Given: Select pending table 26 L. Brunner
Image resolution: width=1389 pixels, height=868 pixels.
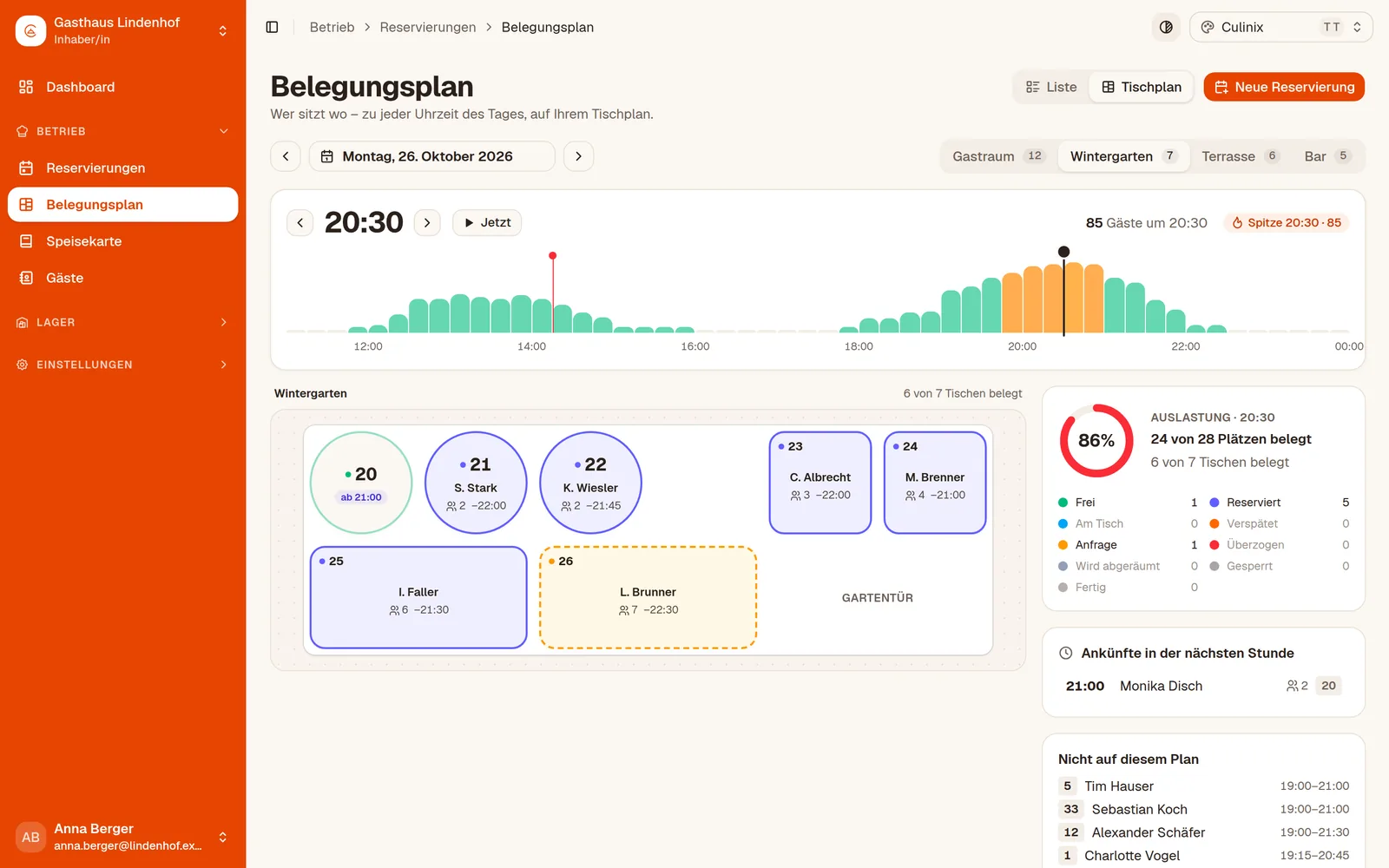Looking at the screenshot, I should pyautogui.click(x=648, y=597).
